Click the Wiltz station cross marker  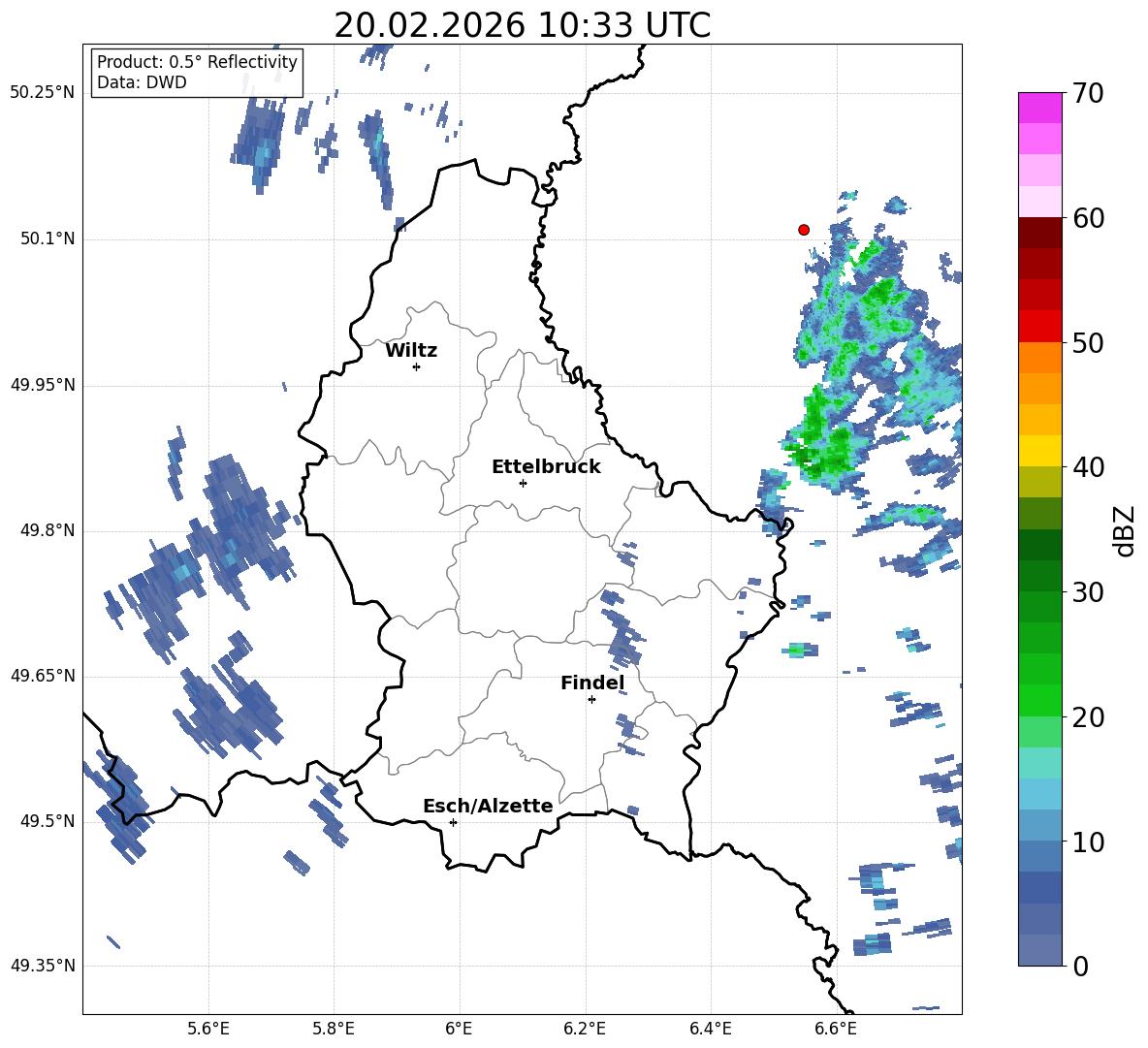coord(417,366)
